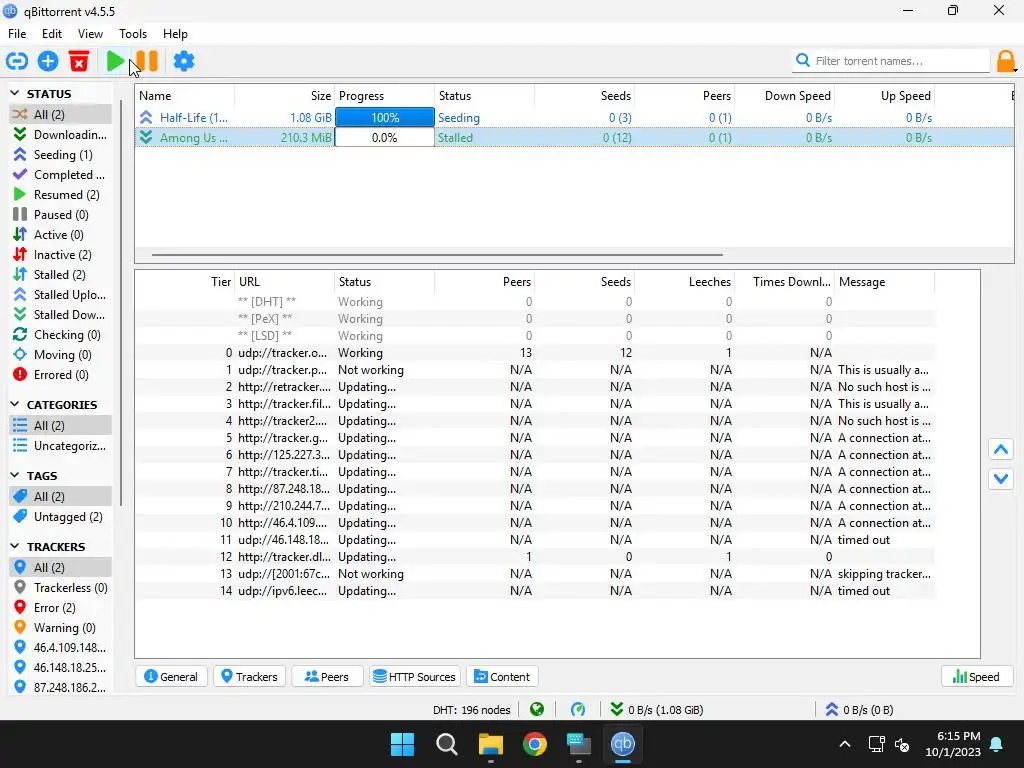1024x768 pixels.
Task: Click the tracker list URL column header
Action: 285,282
